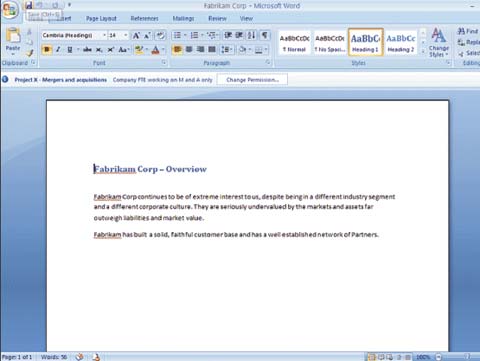Viewport: 480px width, 361px height.
Task: Click the permission icon in status bar
Action: click(96, 357)
